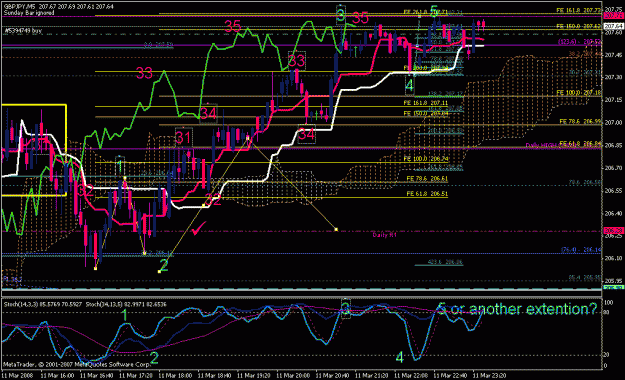The image size is (625, 380).
Task: Click the '(123.6) - 207.52' purple level label
Action: (x=579, y=41)
